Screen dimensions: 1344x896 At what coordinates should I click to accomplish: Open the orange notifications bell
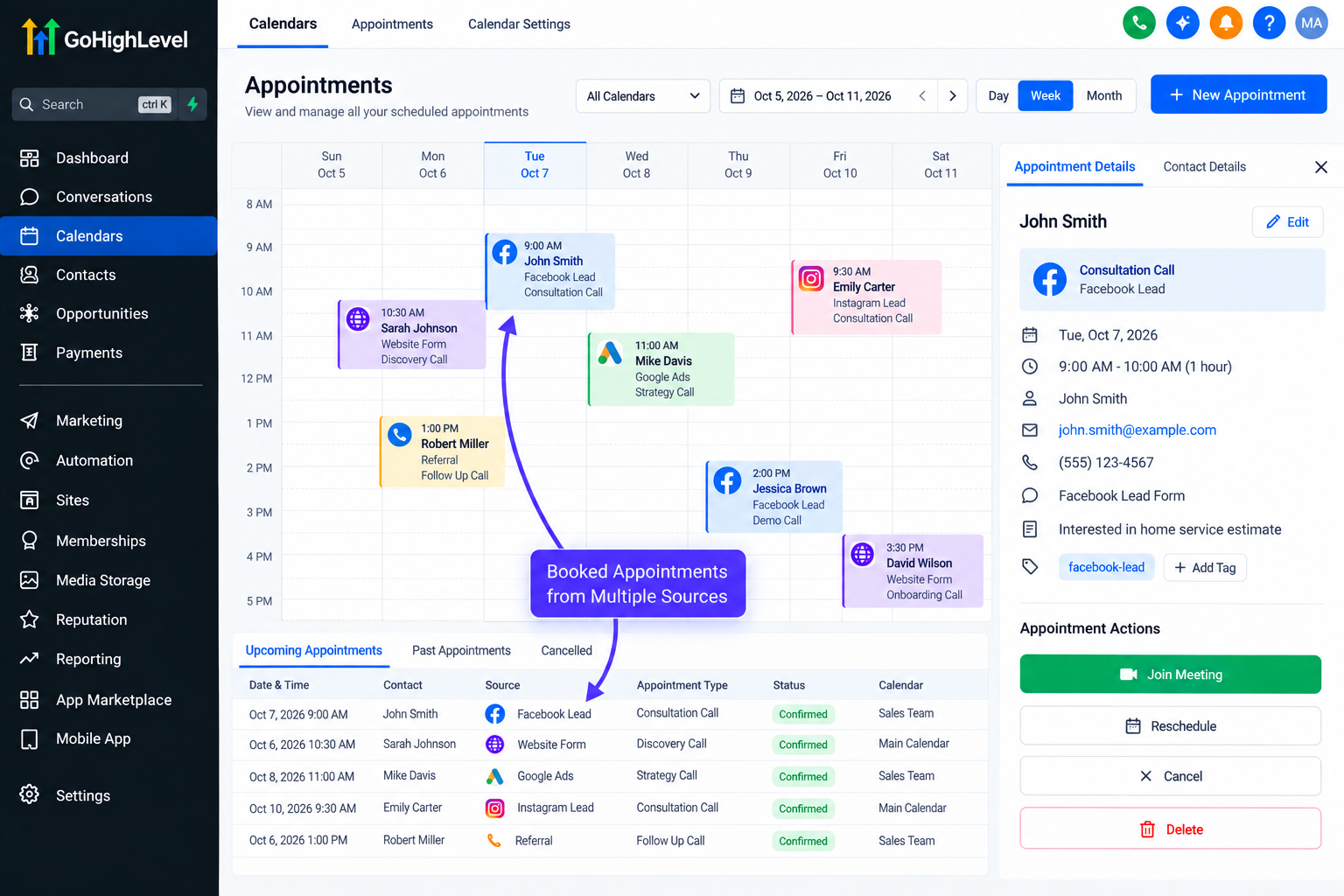[1226, 24]
